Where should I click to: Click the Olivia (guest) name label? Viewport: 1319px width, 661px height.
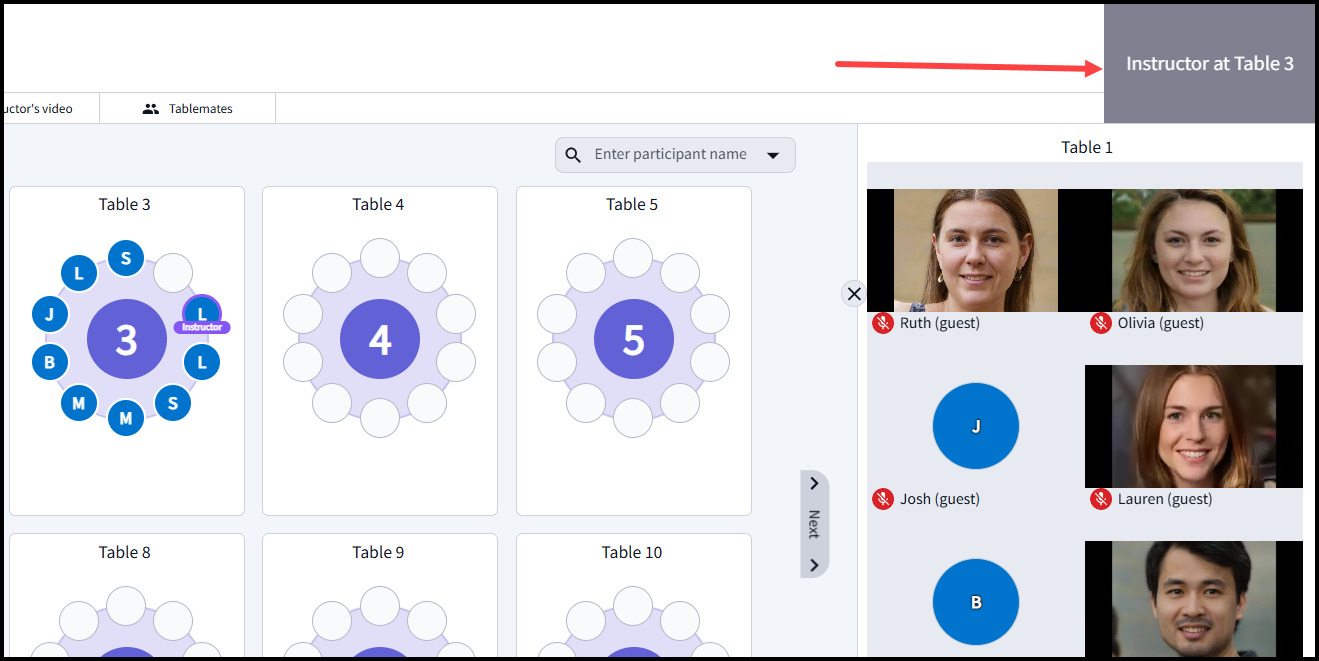(1161, 323)
